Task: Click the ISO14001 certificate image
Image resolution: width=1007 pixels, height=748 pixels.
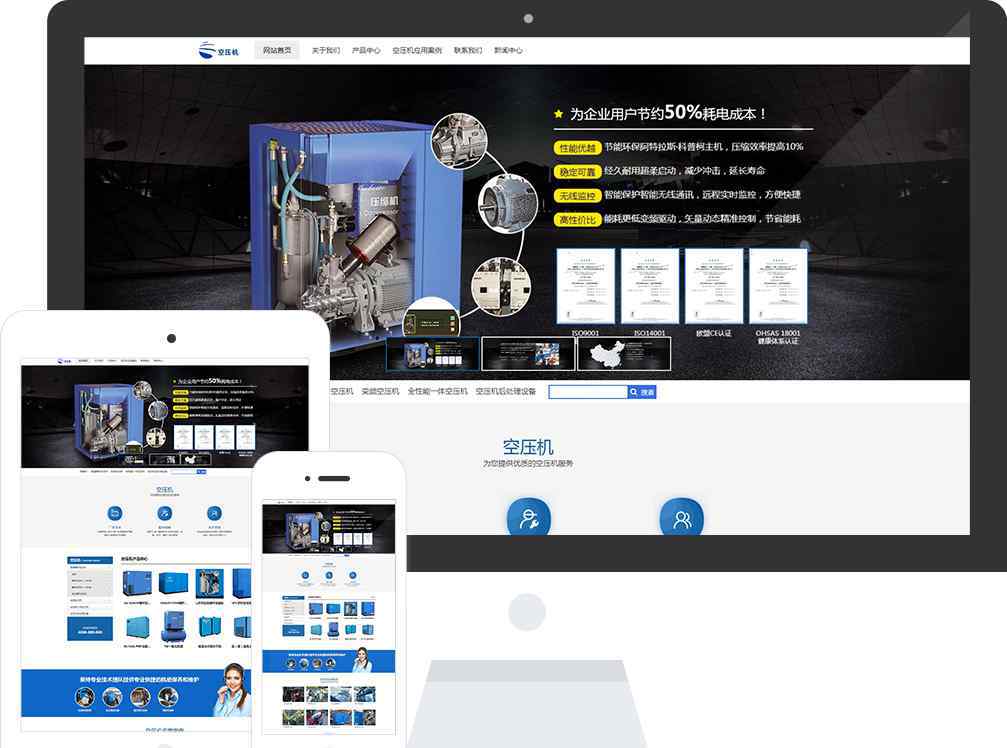Action: (649, 286)
